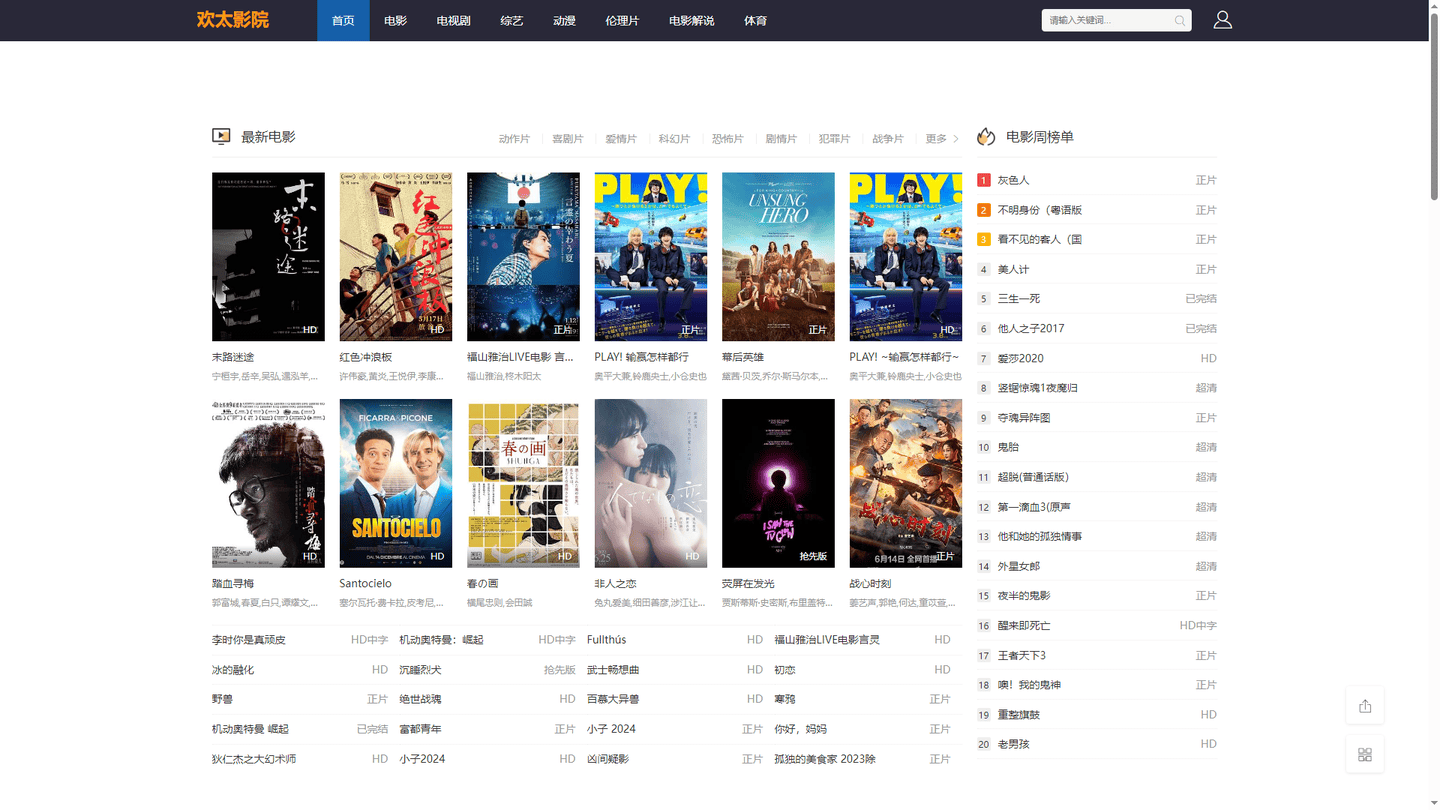Open the 末路迷途 poster
This screenshot has height=810, width=1440.
(x=268, y=257)
